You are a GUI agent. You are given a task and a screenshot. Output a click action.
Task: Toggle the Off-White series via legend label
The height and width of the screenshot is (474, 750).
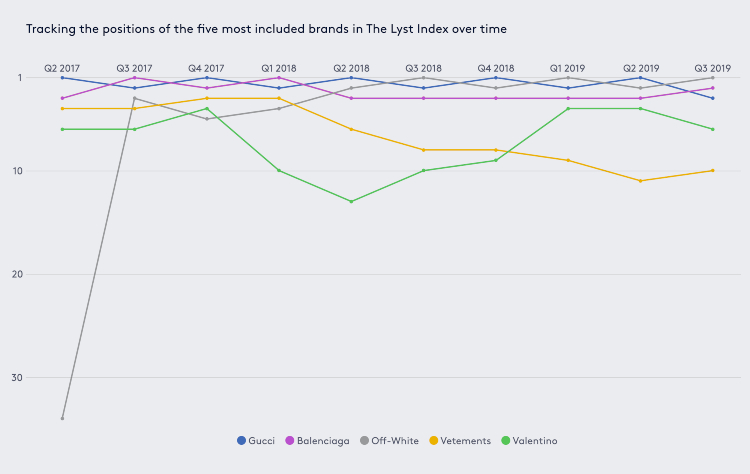[x=395, y=441]
